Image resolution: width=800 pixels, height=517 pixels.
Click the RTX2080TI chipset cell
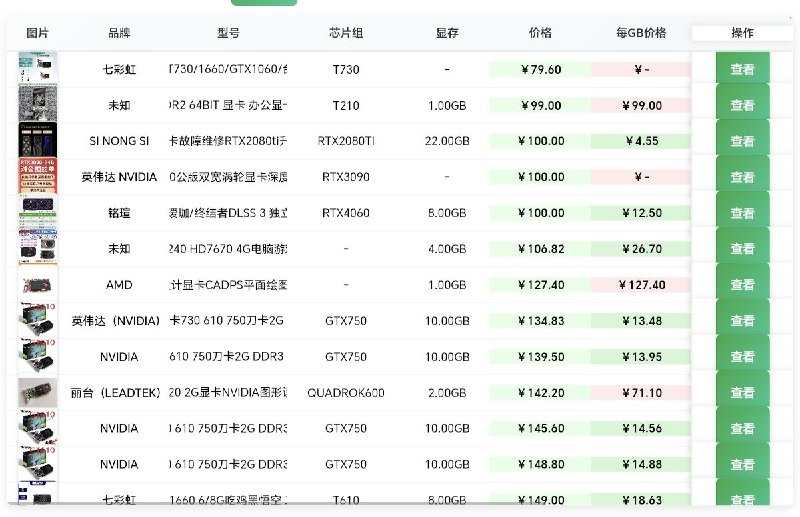346,141
